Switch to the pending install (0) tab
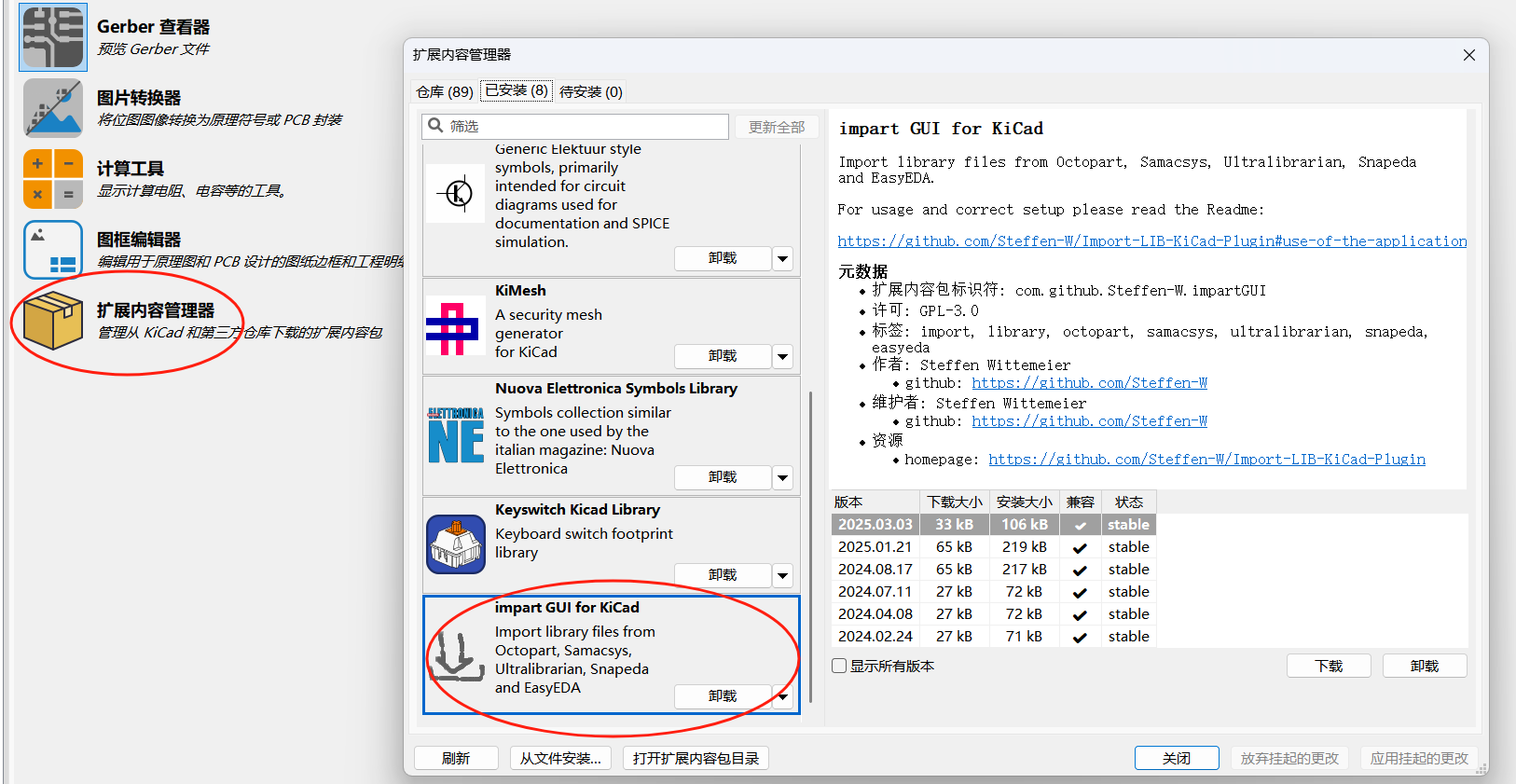Screen dimensions: 1516x784 [591, 91]
